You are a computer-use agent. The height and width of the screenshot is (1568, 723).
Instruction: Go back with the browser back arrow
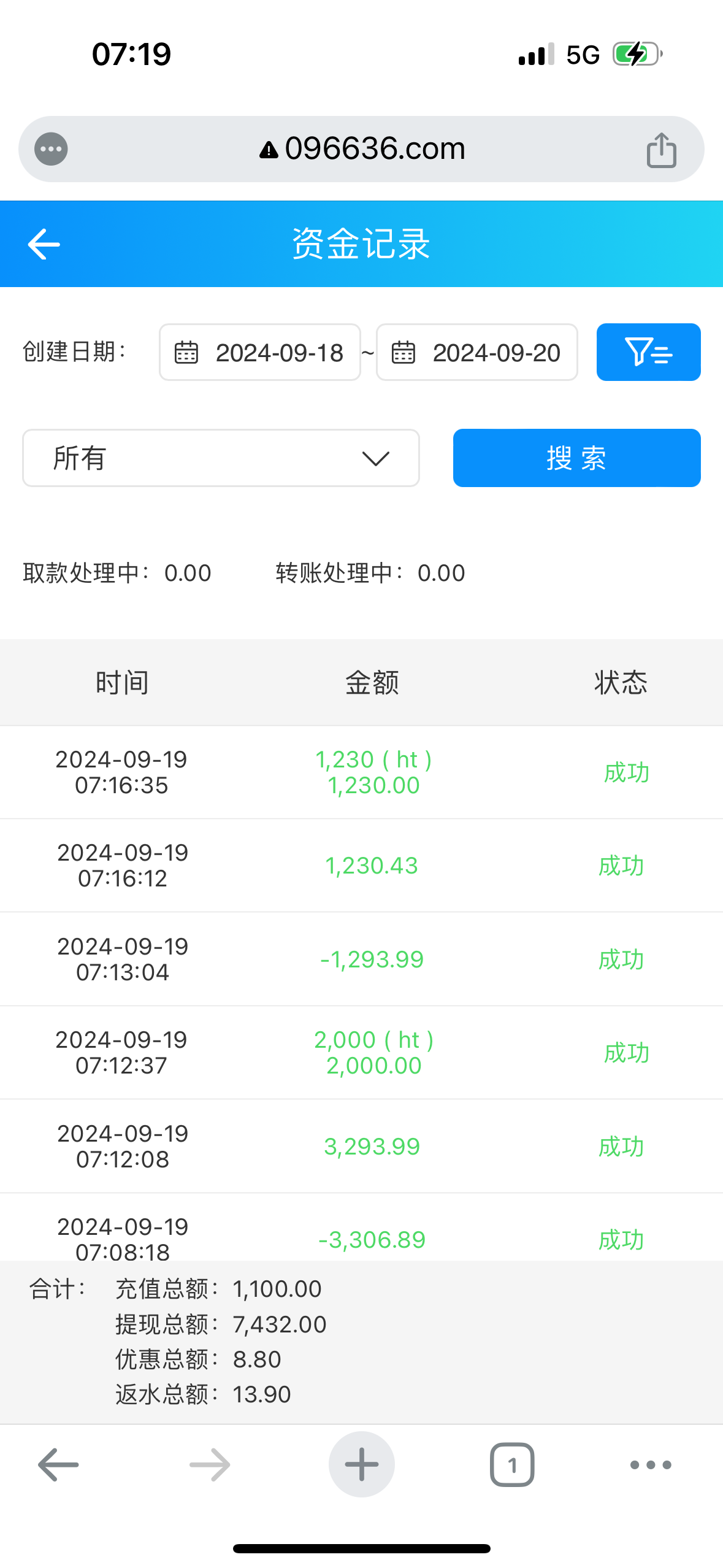tap(58, 1464)
